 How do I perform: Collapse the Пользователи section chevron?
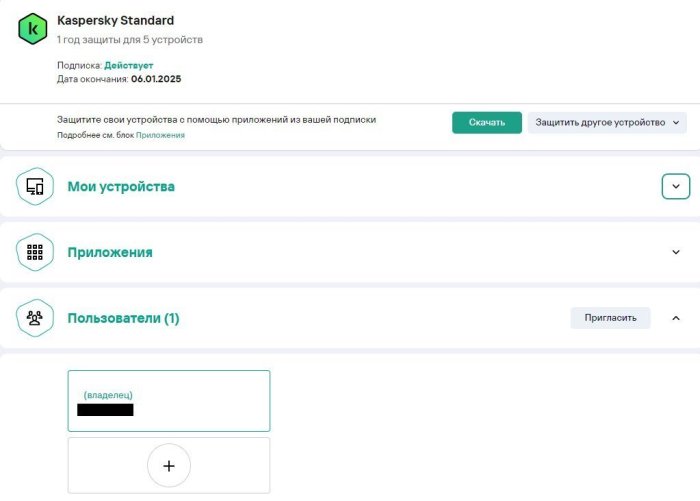tap(676, 318)
